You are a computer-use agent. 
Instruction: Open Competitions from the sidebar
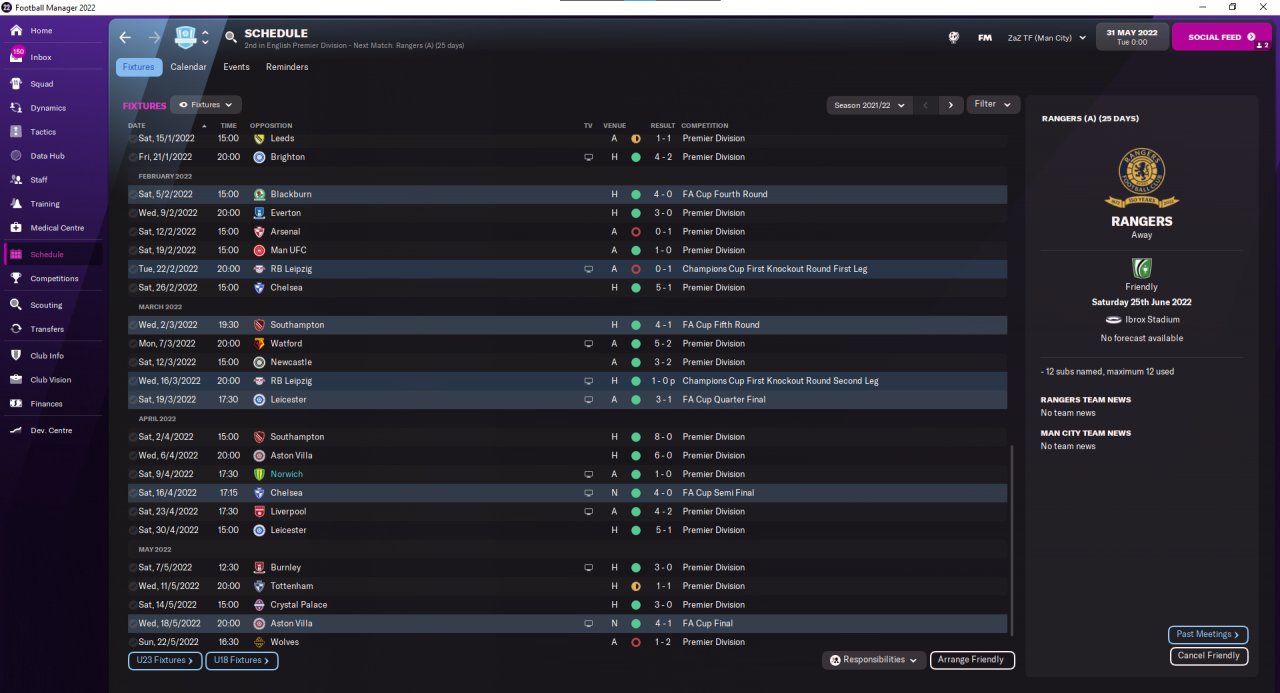(52, 279)
